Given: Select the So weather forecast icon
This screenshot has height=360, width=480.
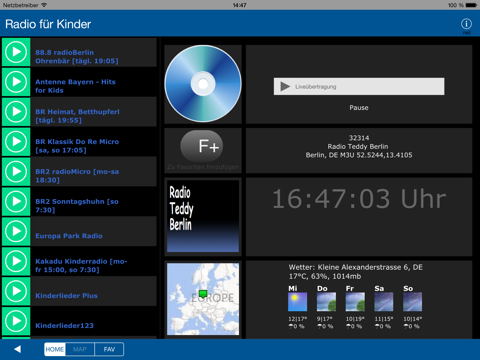Looking at the screenshot, I should (x=412, y=302).
